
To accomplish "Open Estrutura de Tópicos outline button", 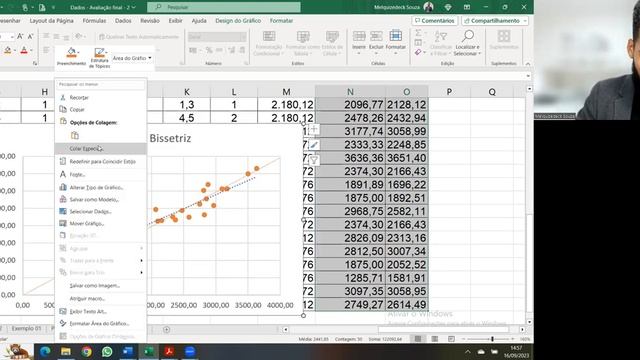I will [x=100, y=58].
